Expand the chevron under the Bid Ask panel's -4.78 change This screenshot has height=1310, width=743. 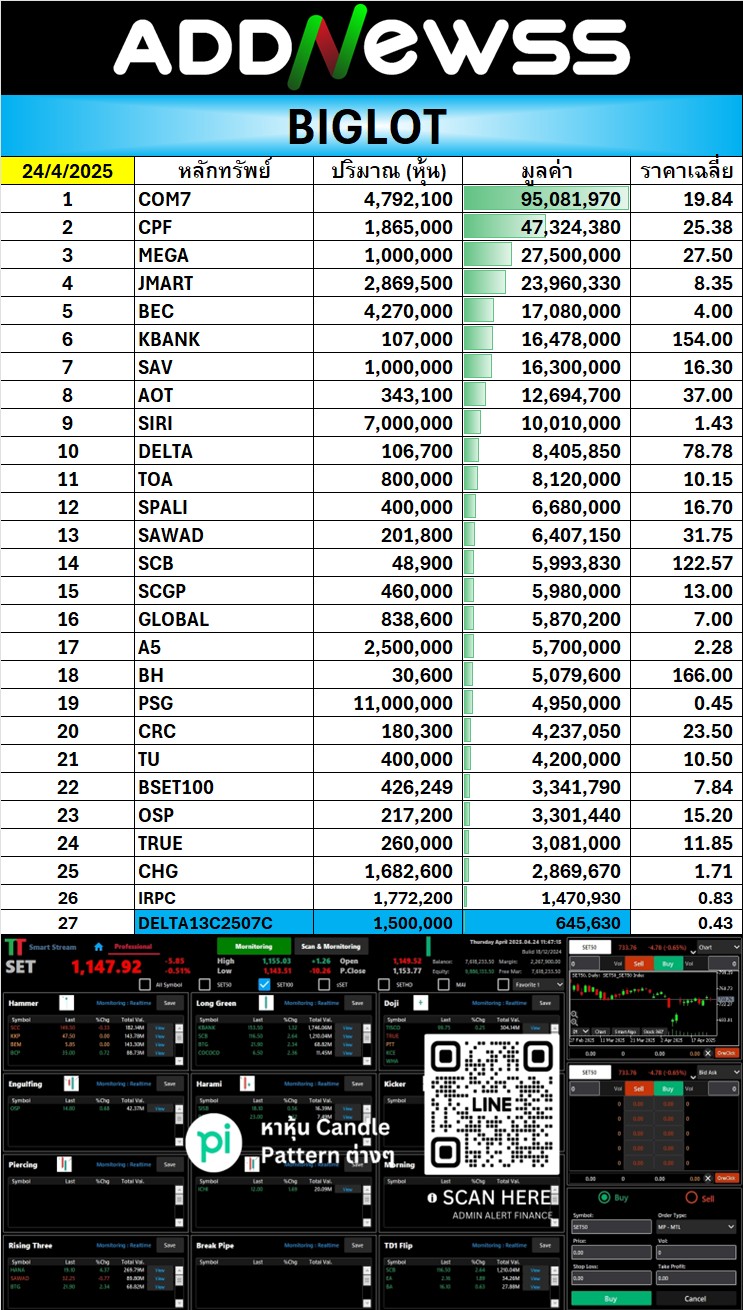pyautogui.click(x=693, y=1078)
